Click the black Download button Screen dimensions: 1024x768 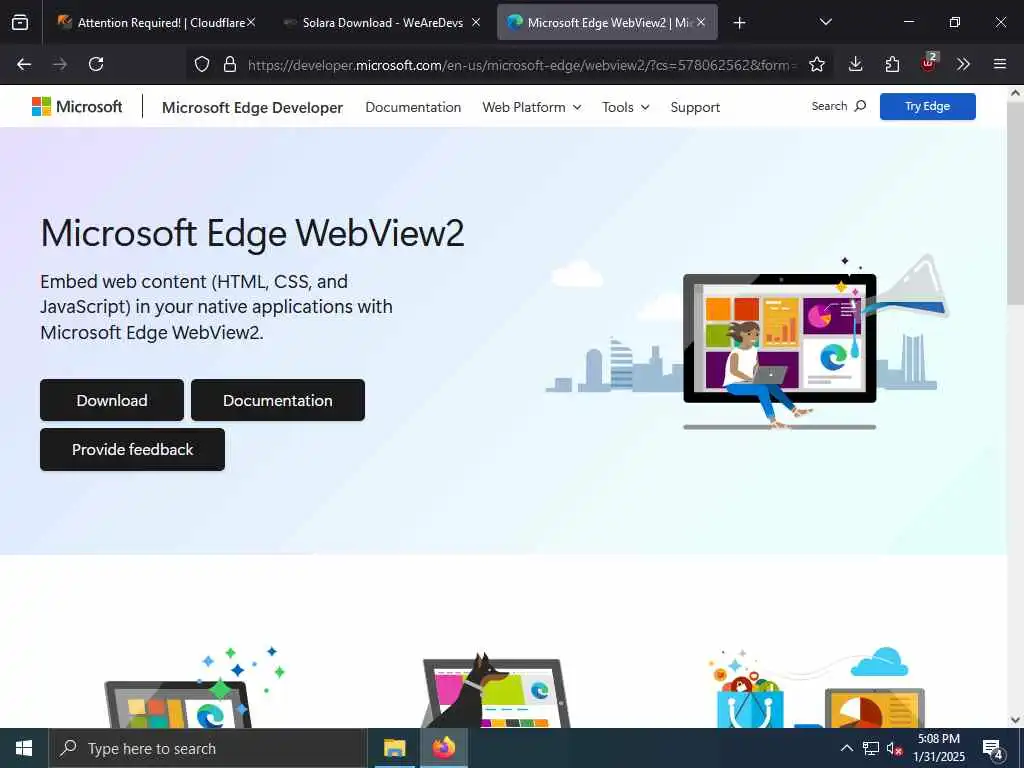pyautogui.click(x=112, y=400)
